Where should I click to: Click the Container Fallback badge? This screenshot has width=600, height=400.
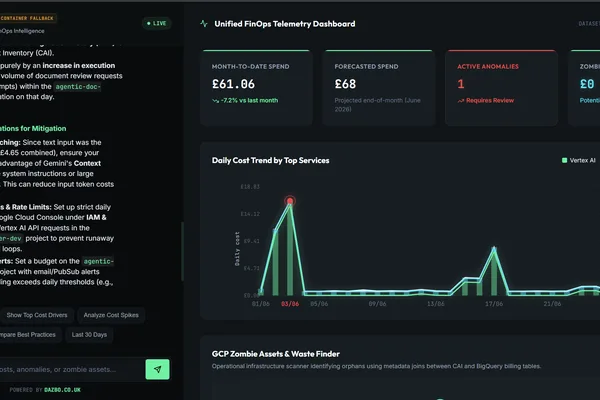pos(28,18)
